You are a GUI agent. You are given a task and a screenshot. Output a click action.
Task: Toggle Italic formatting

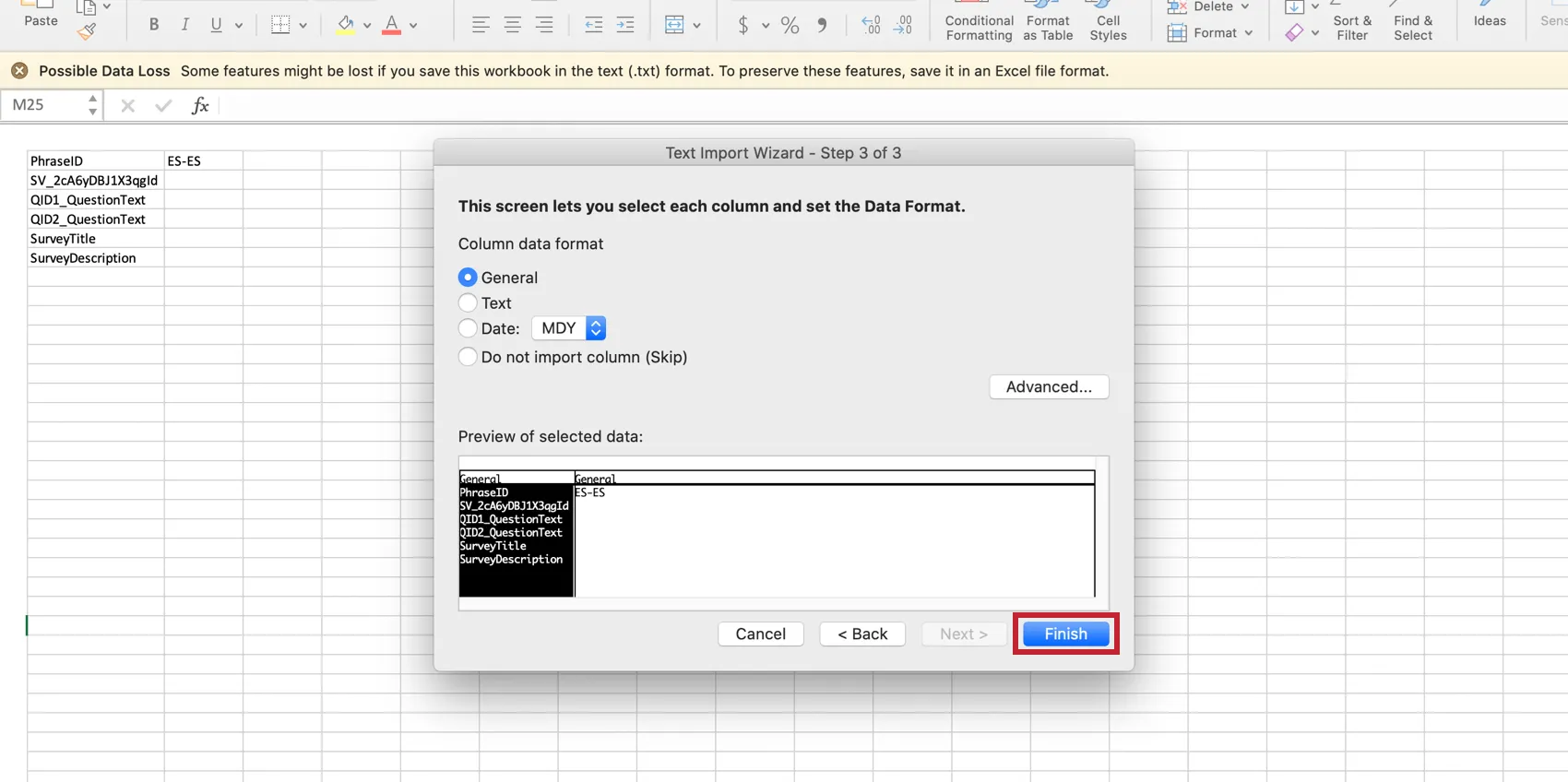coord(185,25)
